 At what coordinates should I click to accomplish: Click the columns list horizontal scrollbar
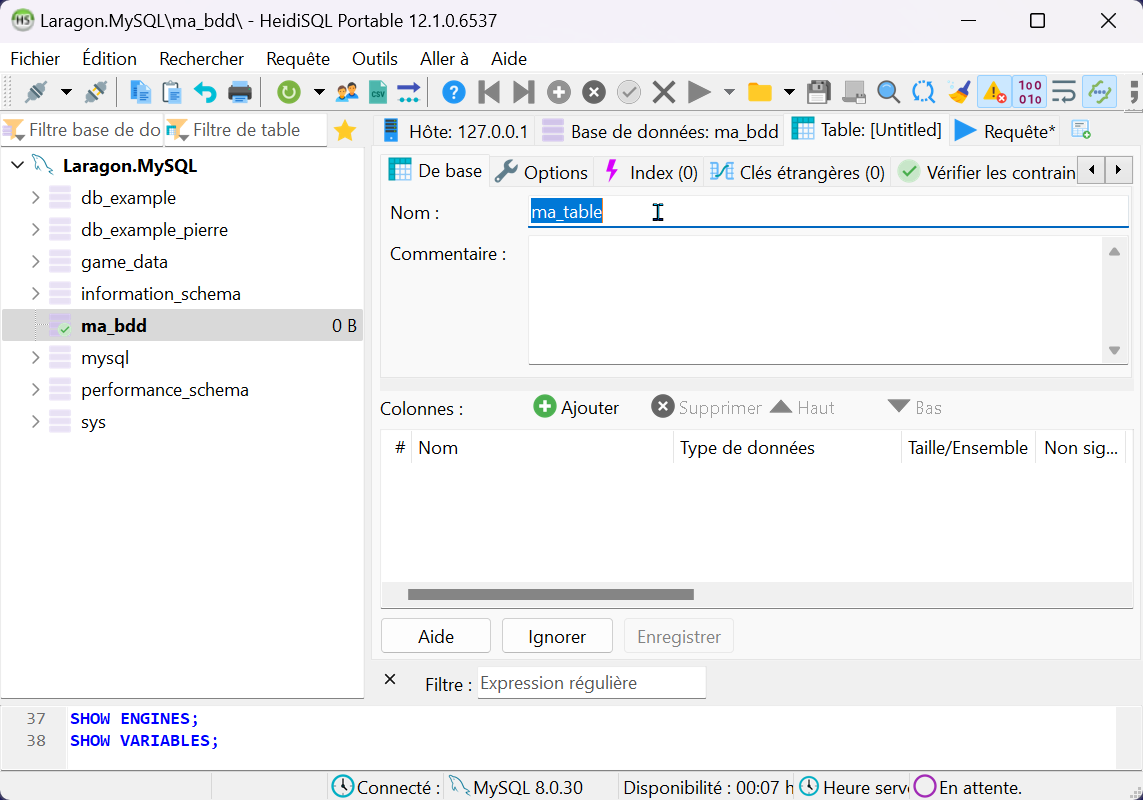pyautogui.click(x=550, y=595)
